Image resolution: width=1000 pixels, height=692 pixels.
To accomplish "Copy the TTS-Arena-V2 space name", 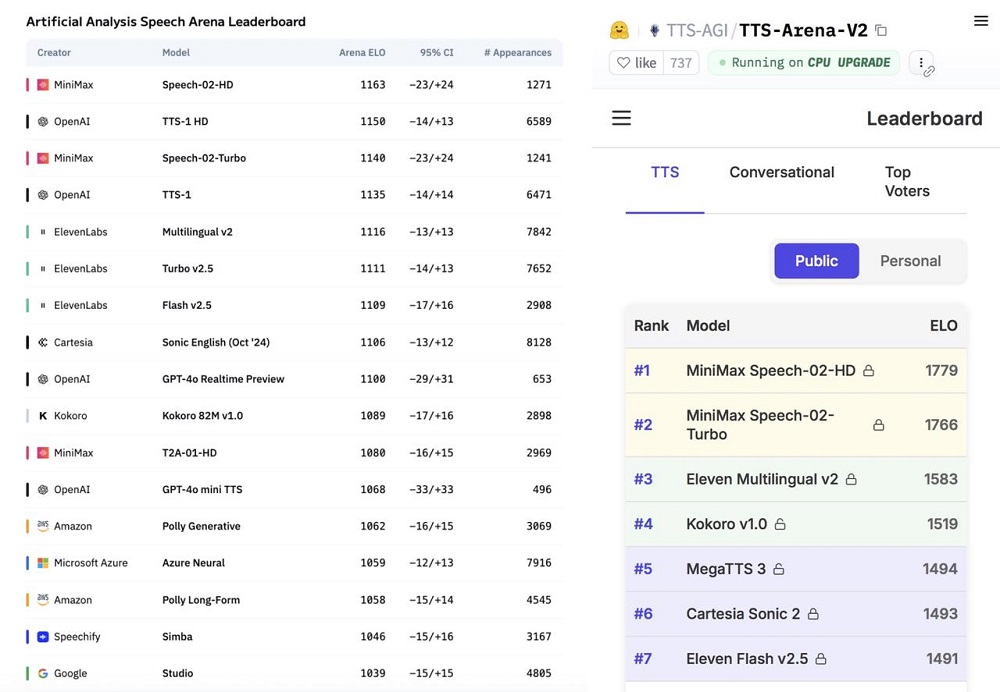I will pos(880,31).
